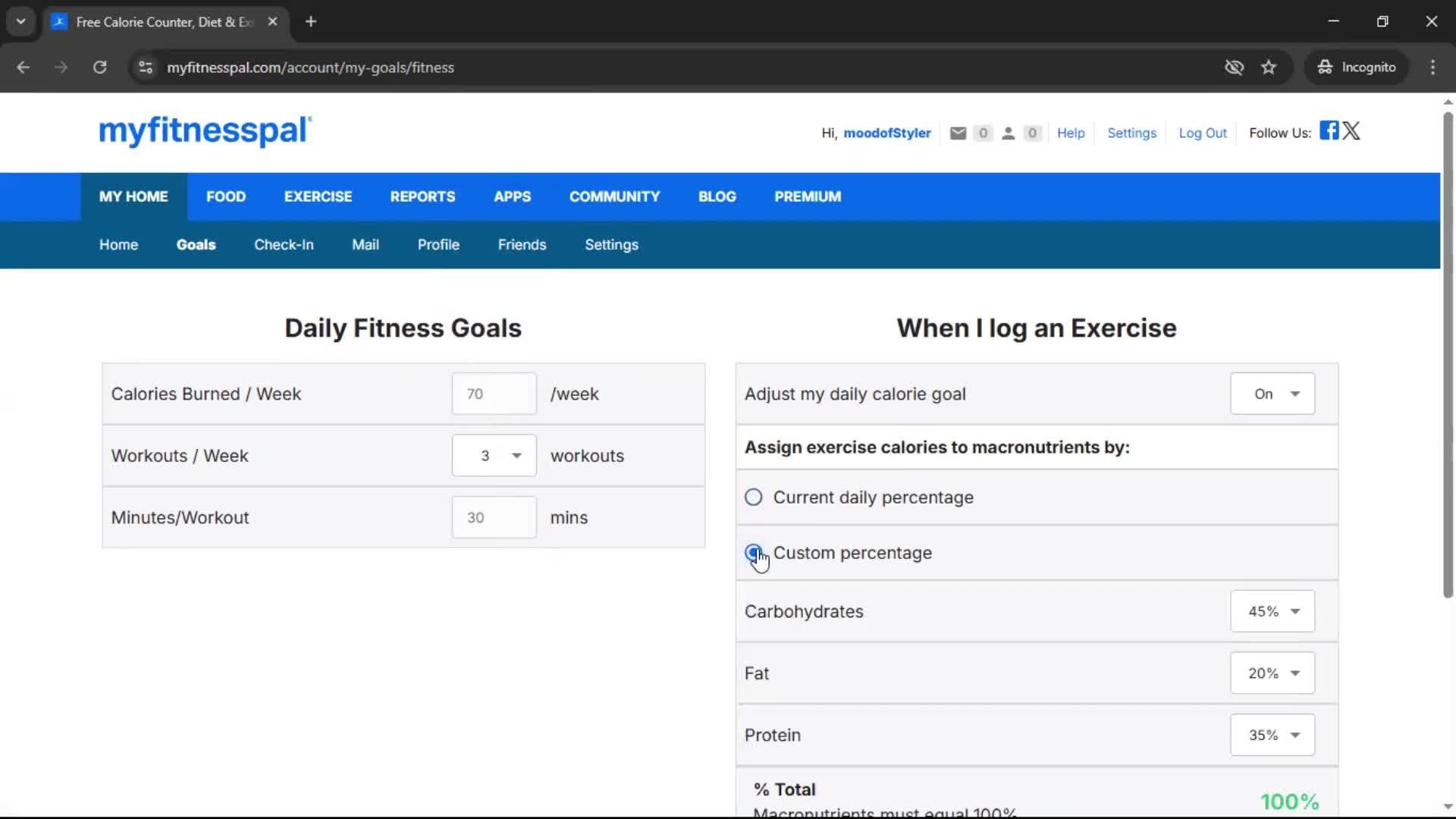Click the 'When I log an Exercise' heading
The height and width of the screenshot is (819, 1456).
coord(1037,328)
